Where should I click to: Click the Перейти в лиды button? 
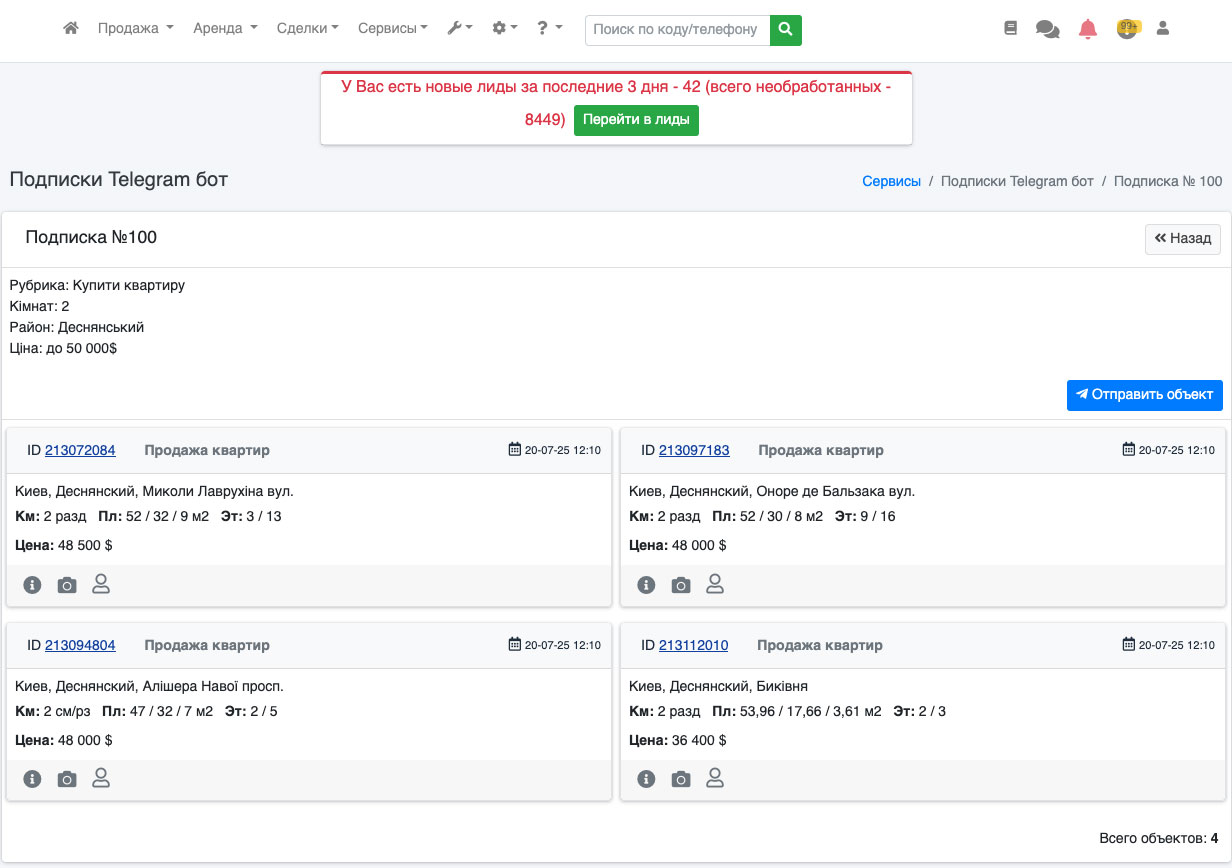pyautogui.click(x=636, y=120)
